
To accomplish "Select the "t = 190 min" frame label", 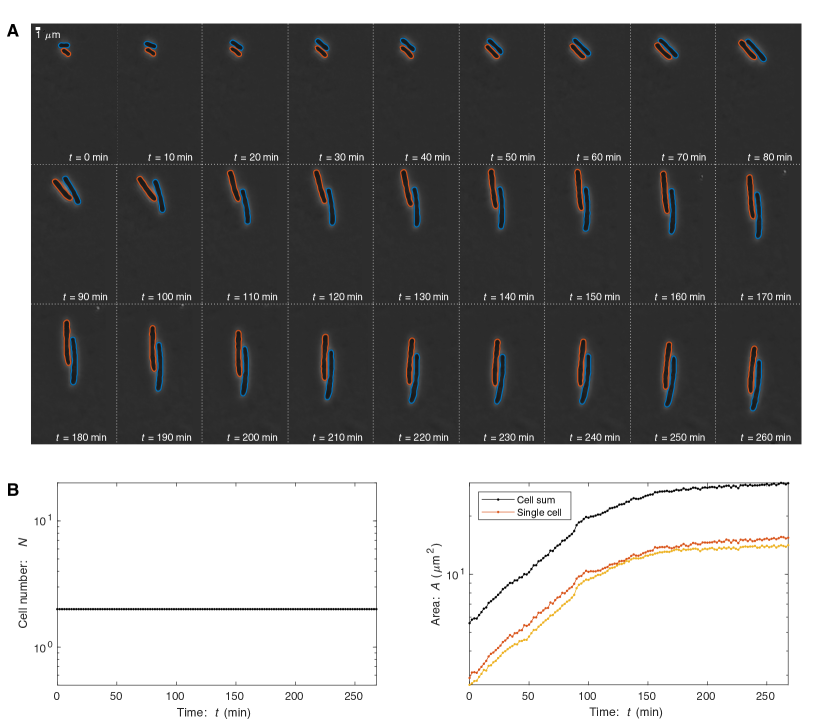I will (166, 438).
